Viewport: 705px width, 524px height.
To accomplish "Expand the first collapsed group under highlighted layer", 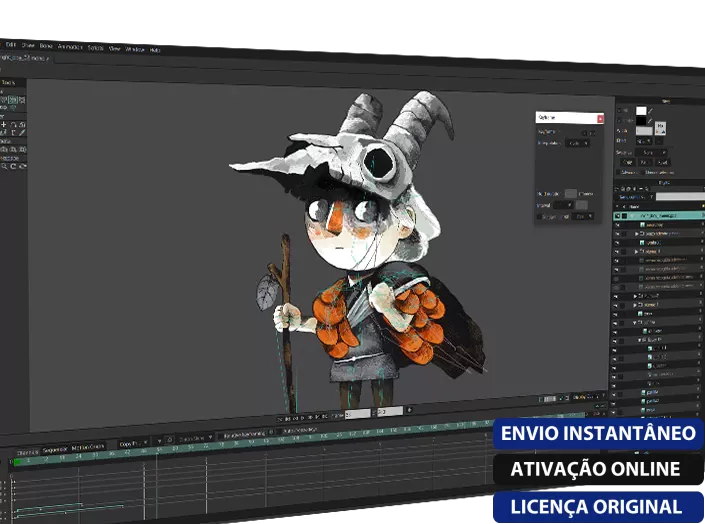I will point(637,234).
